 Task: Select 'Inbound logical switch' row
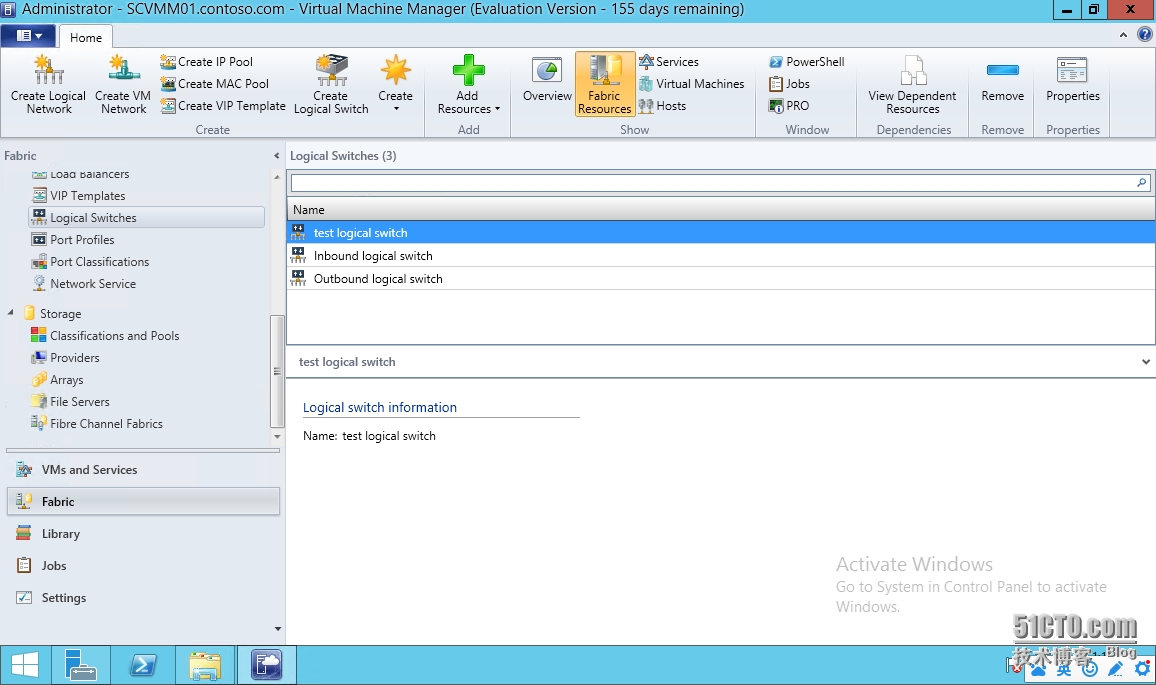[x=720, y=256]
